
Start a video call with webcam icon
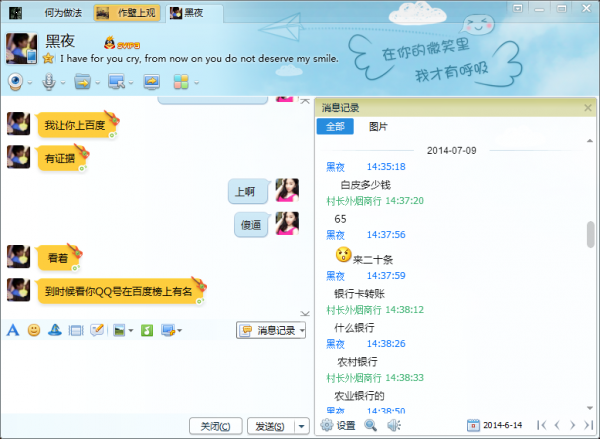point(15,82)
